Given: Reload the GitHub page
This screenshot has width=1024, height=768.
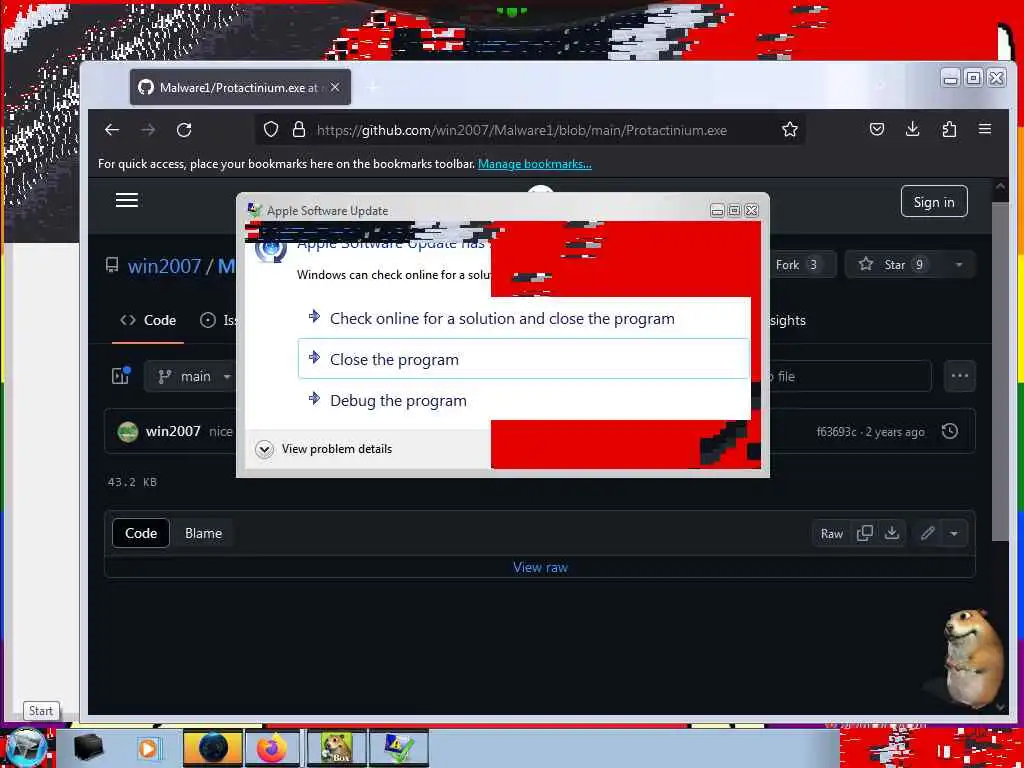Looking at the screenshot, I should point(184,130).
